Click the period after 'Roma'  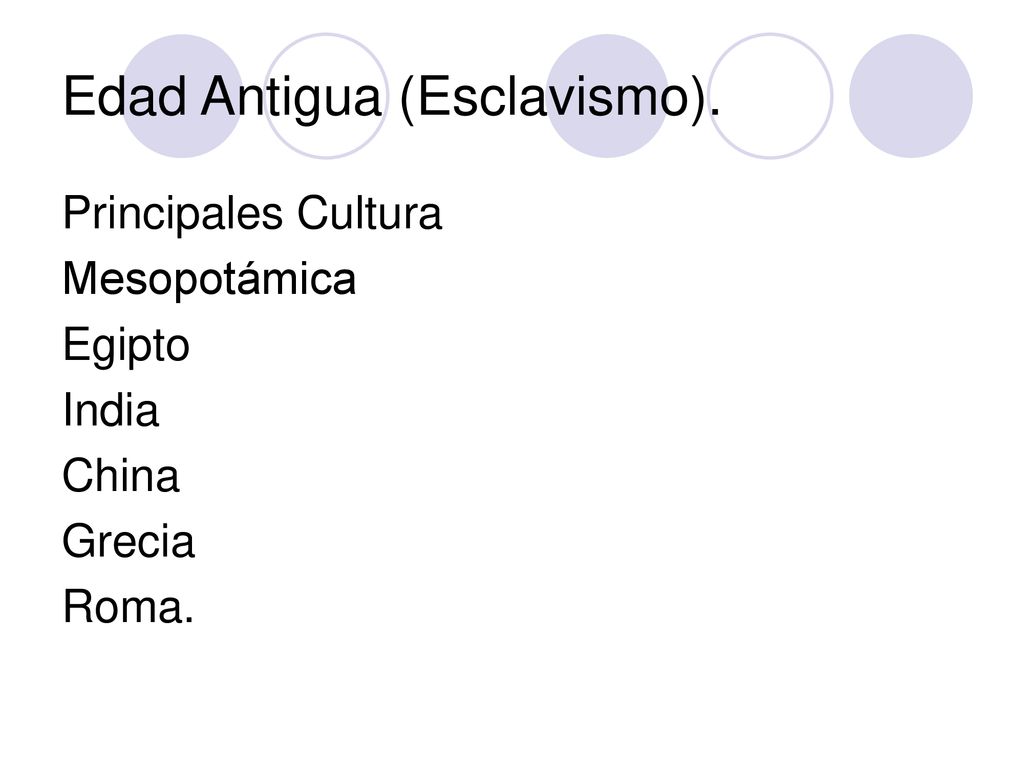click(189, 620)
